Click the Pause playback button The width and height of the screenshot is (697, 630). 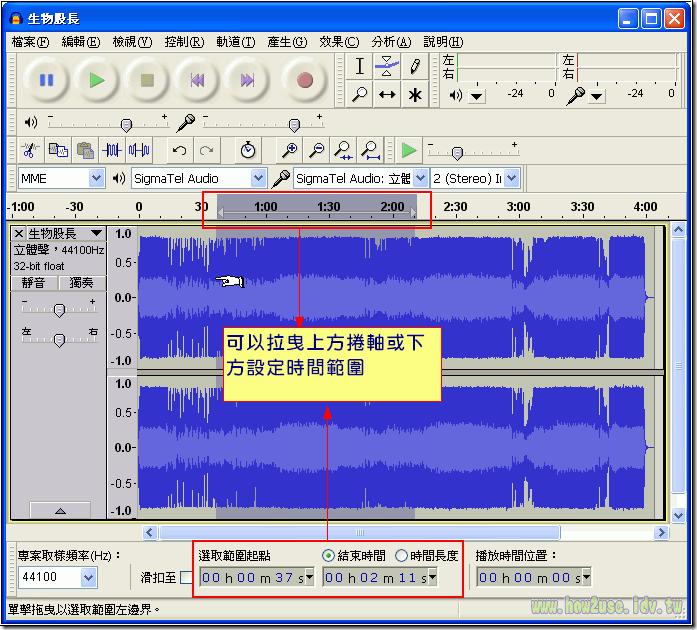click(46, 80)
